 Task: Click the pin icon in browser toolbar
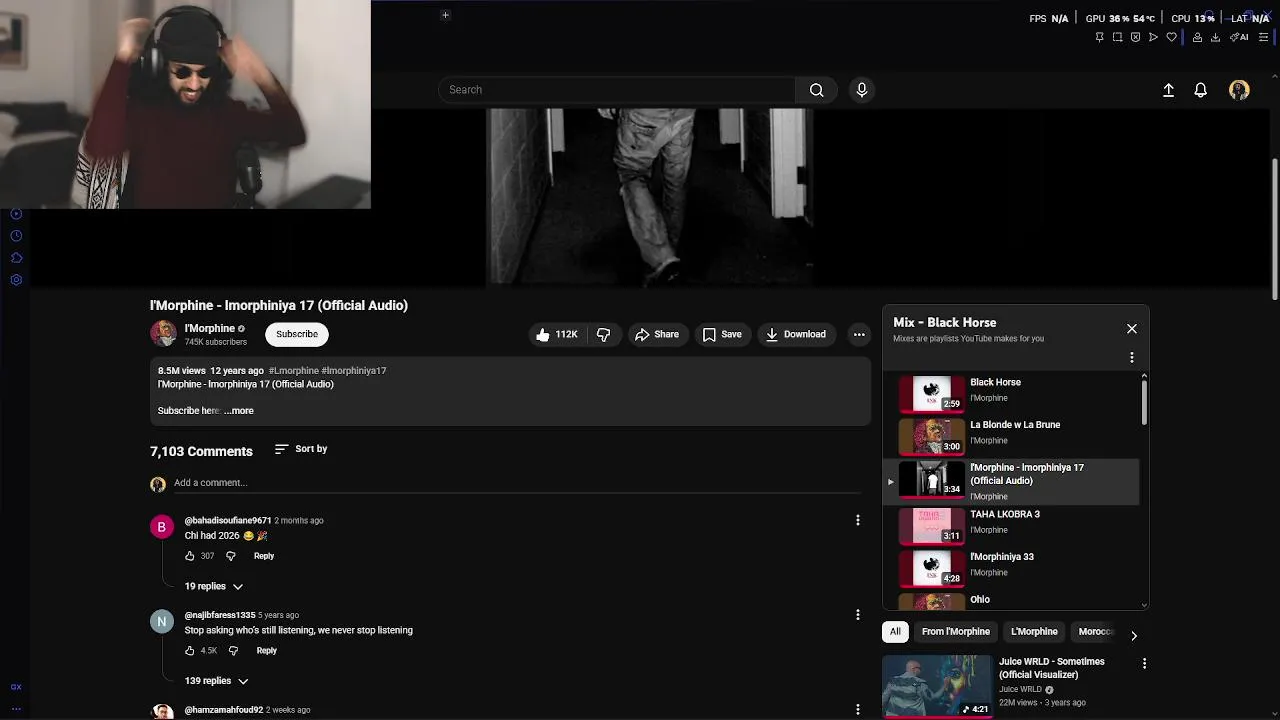pos(1099,37)
